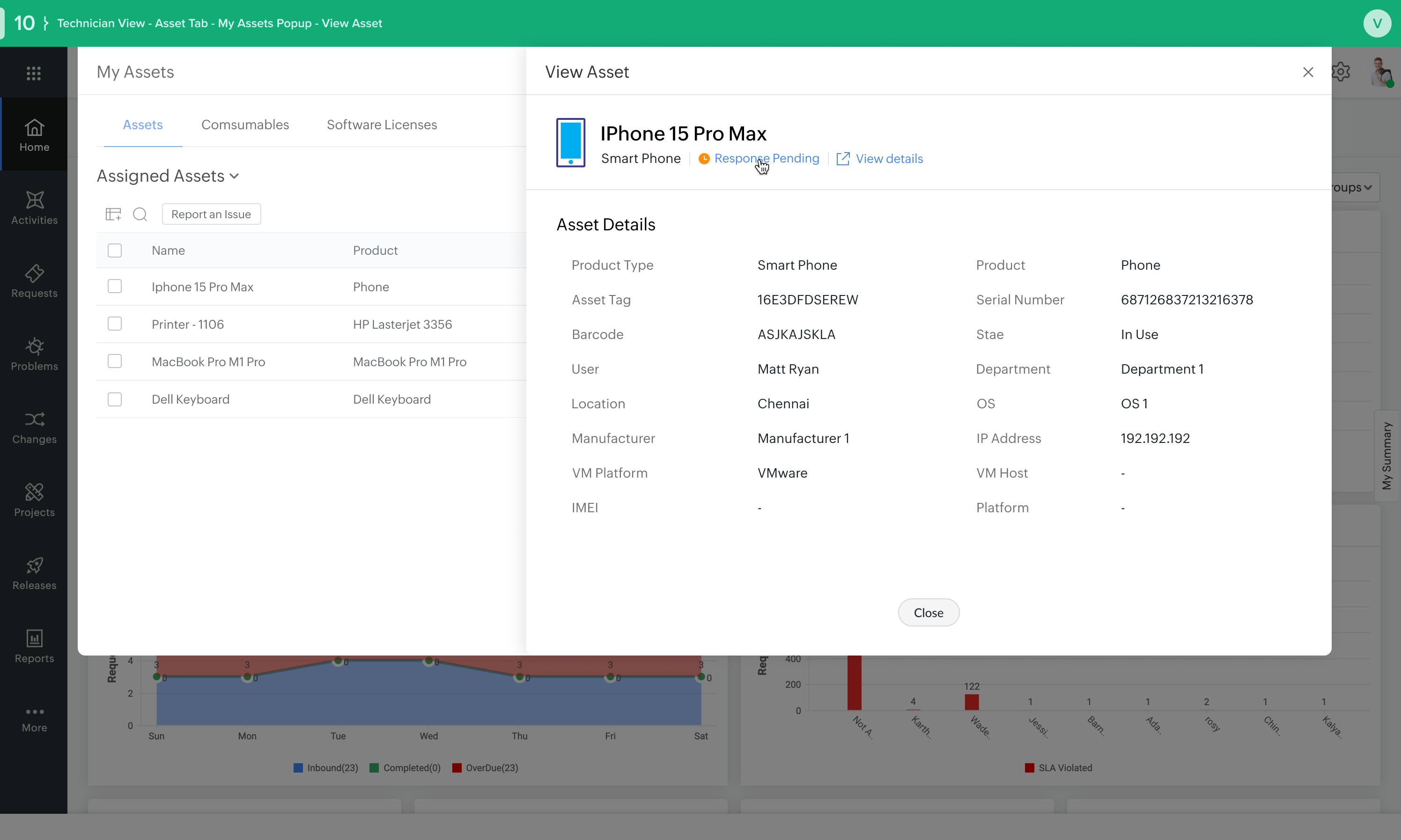
Task: Switch to the Software Licenses tab
Action: click(x=382, y=125)
